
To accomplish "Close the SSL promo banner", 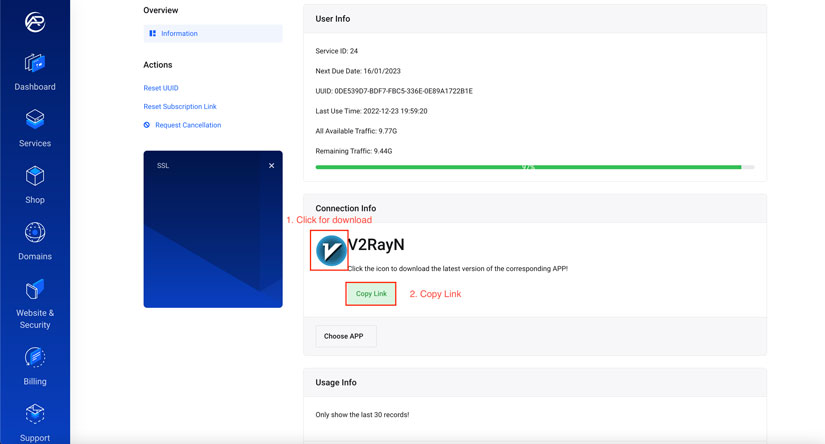I will pos(271,166).
